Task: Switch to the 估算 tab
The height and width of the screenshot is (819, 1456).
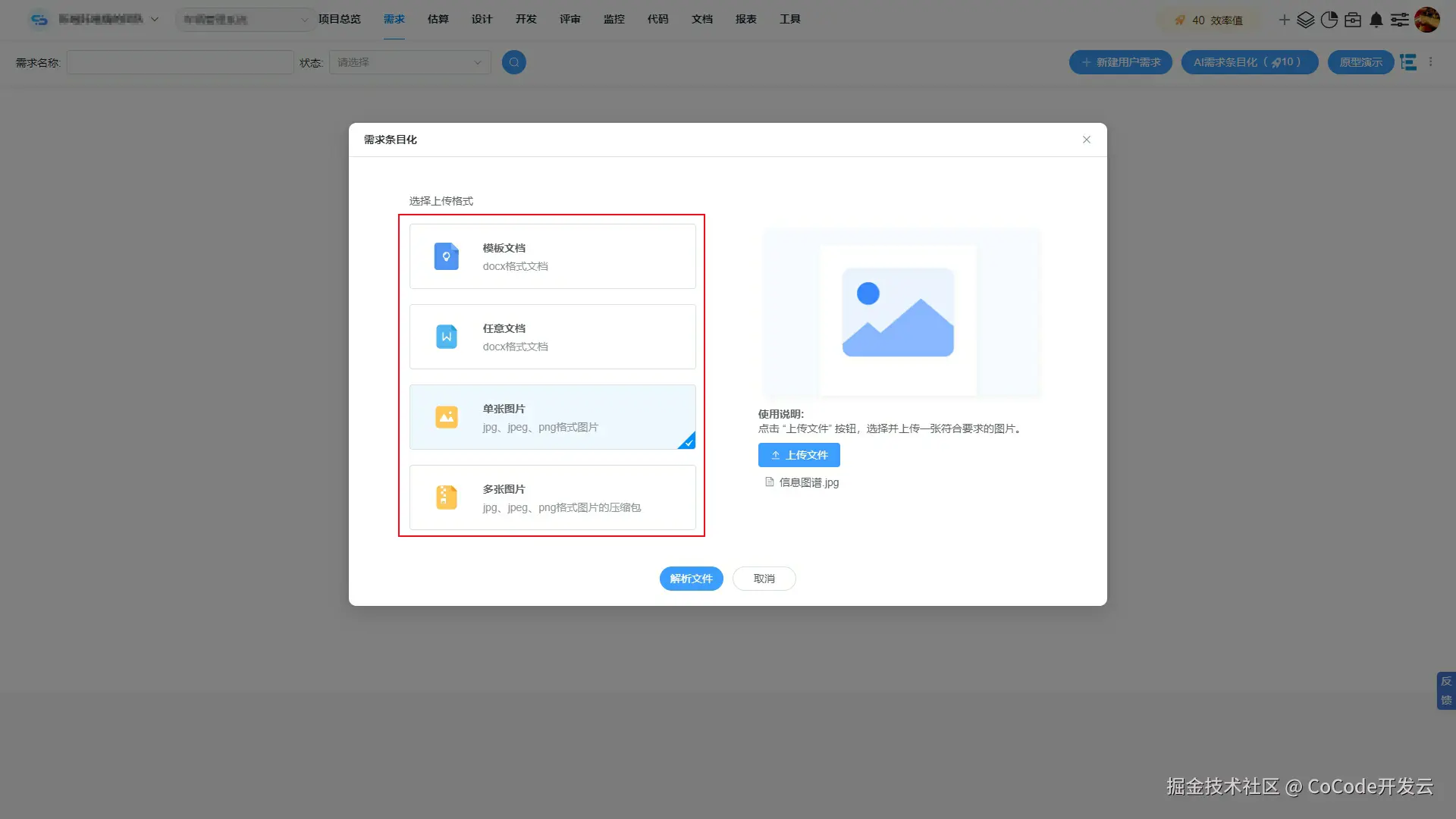Action: (x=438, y=19)
